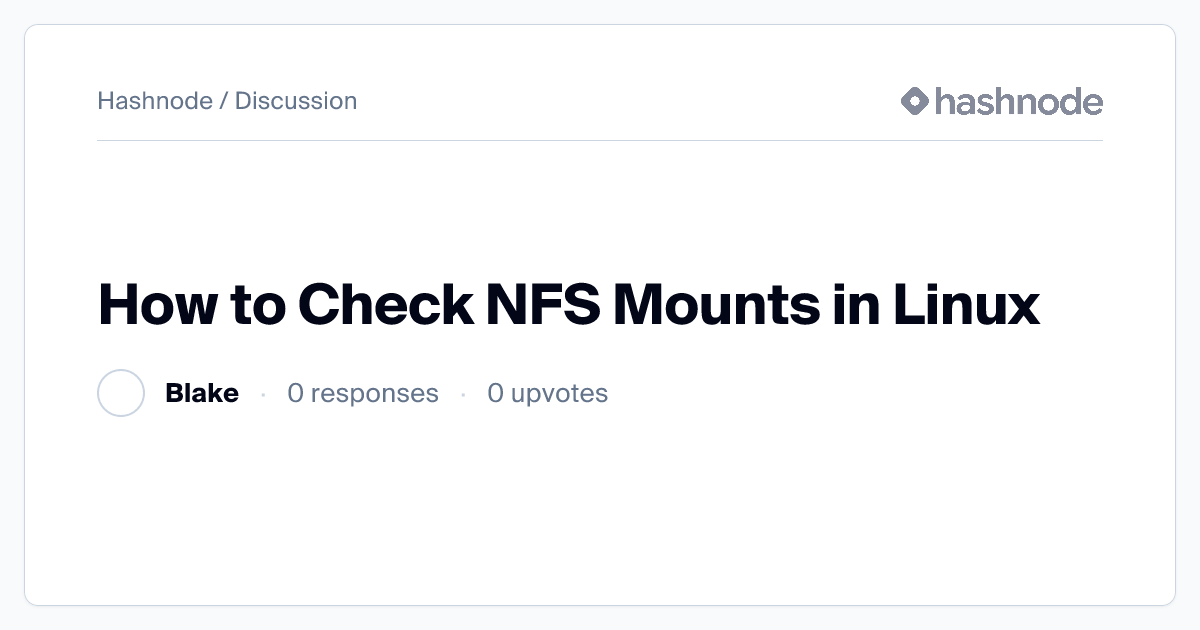This screenshot has height=630, width=1200.
Task: Click the Hashnode diamond logo icon
Action: click(x=915, y=101)
